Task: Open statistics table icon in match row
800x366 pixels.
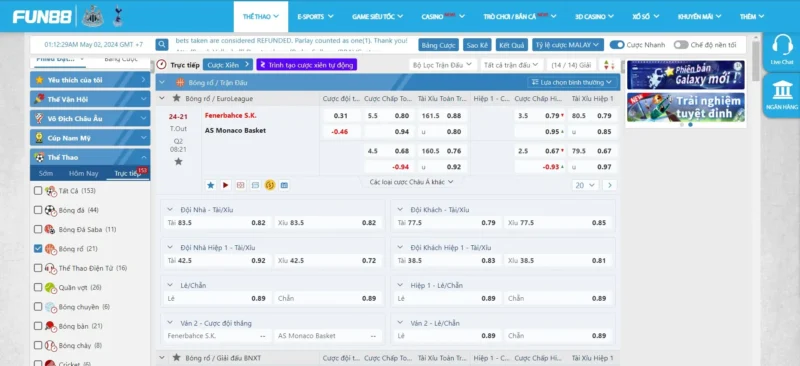Action: (285, 185)
